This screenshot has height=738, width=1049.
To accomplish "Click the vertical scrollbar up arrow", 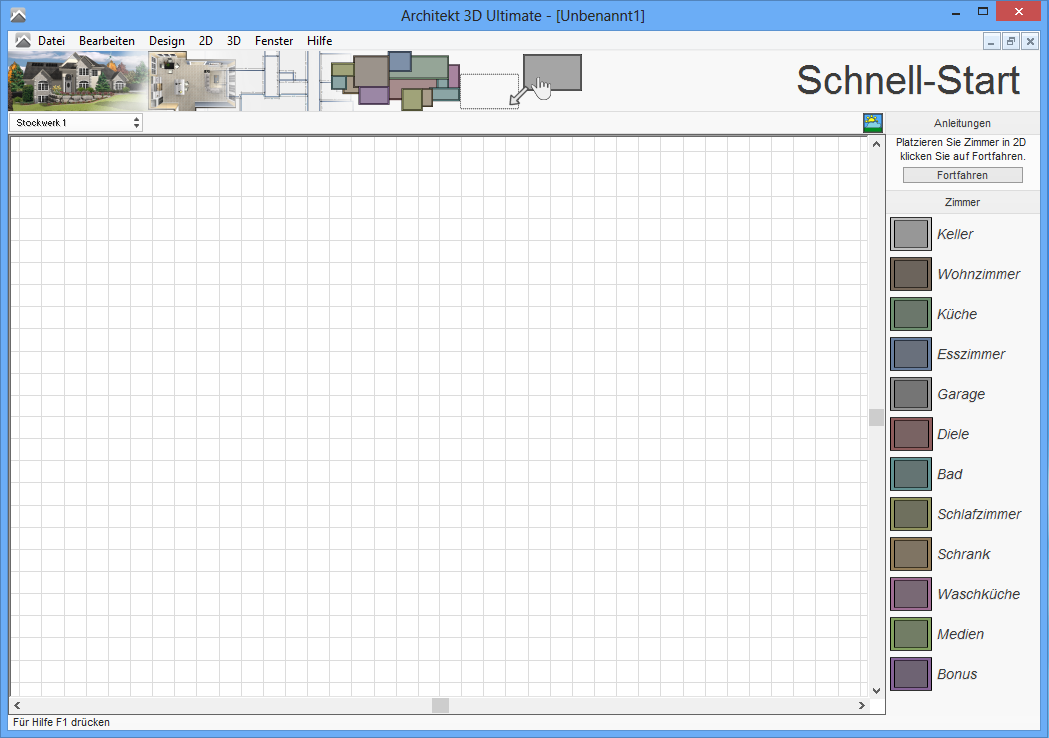I will coord(876,145).
